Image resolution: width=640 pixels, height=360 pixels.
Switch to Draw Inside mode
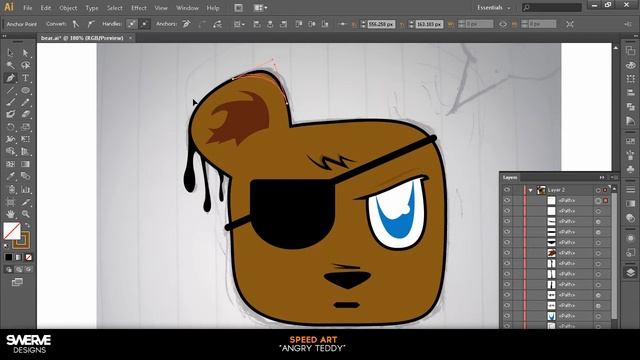pos(29,269)
